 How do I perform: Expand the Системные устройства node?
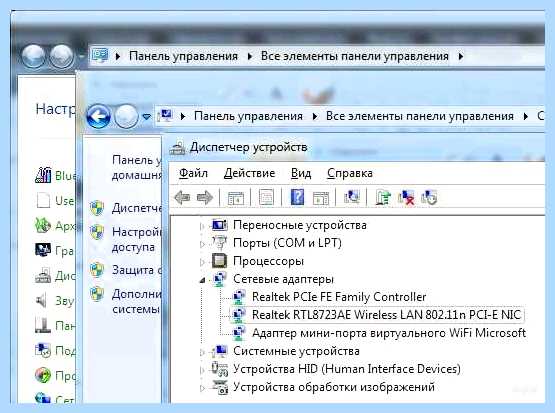[202, 352]
